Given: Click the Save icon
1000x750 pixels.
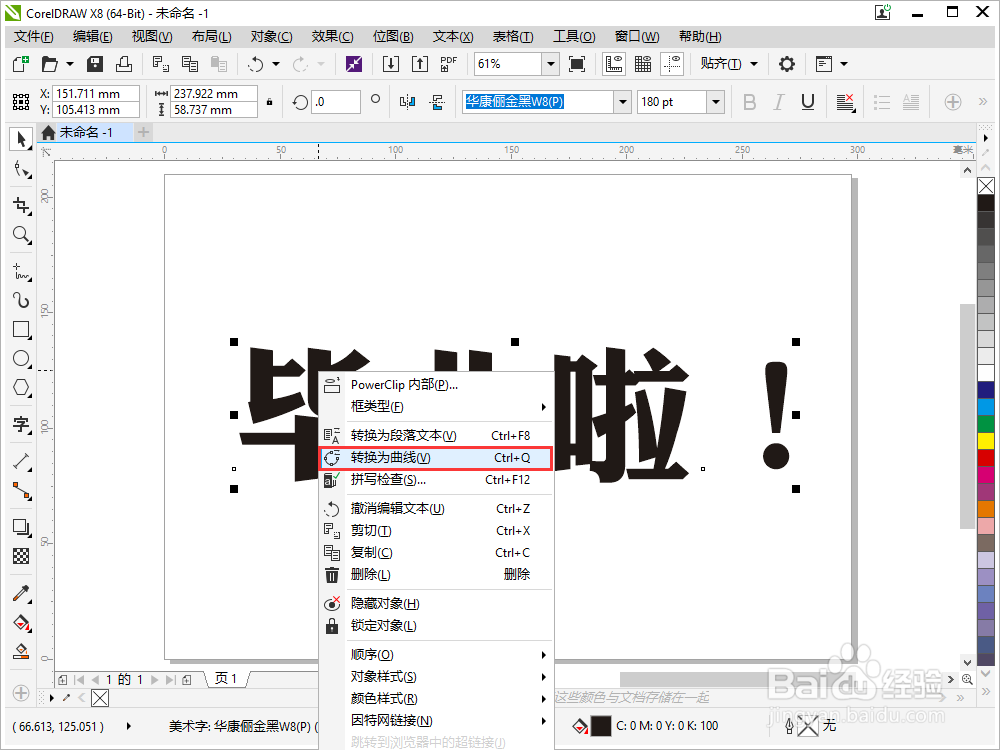Looking at the screenshot, I should [95, 64].
